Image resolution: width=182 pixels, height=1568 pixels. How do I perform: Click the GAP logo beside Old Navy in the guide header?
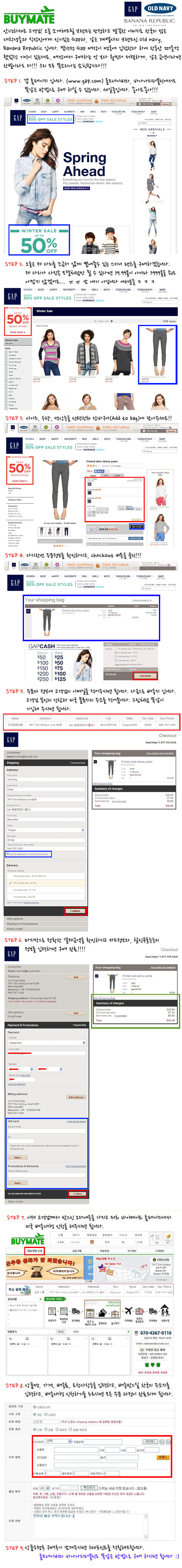pyautogui.click(x=133, y=9)
